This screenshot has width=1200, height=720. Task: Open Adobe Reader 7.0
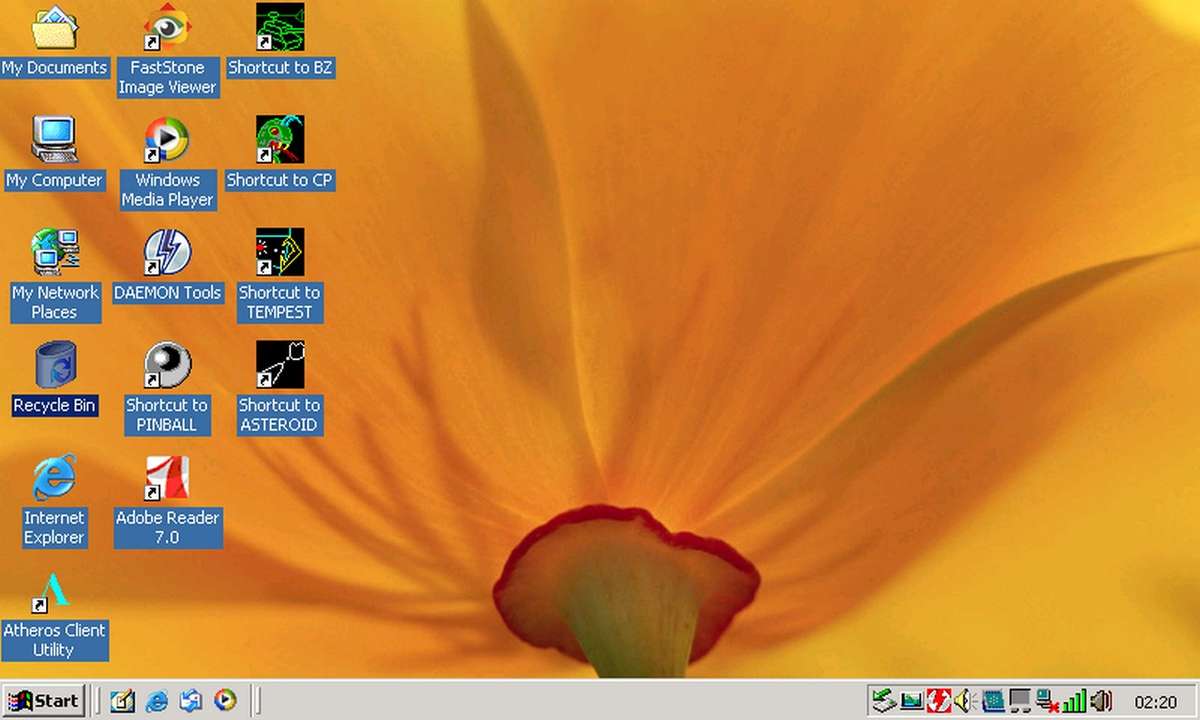pyautogui.click(x=167, y=480)
